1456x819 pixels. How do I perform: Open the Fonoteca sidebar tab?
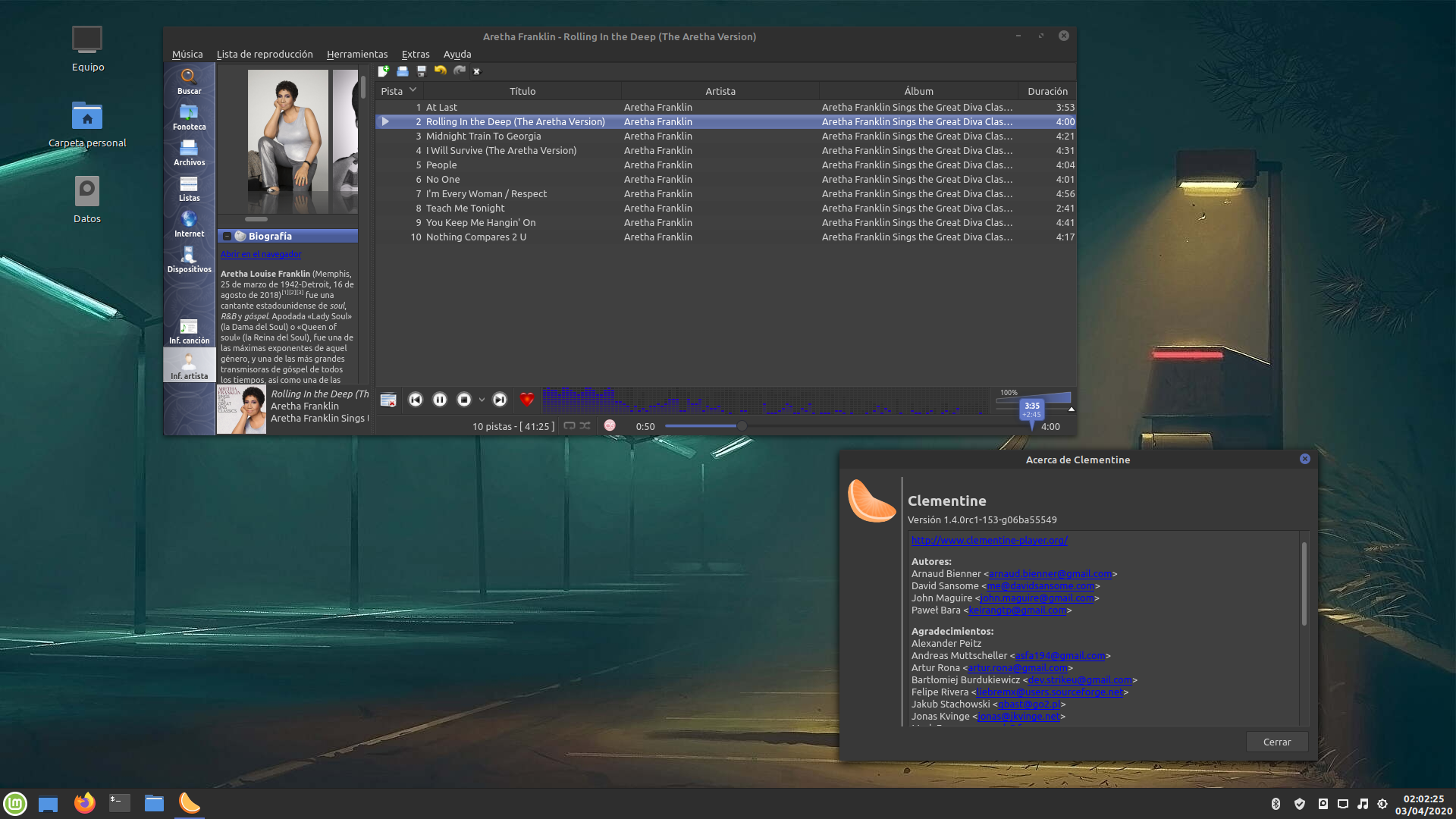[x=189, y=118]
